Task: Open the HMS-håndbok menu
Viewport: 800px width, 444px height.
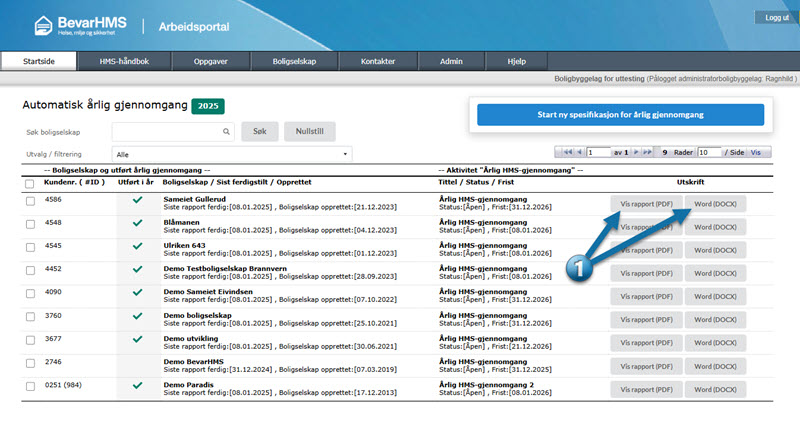Action: [x=125, y=61]
